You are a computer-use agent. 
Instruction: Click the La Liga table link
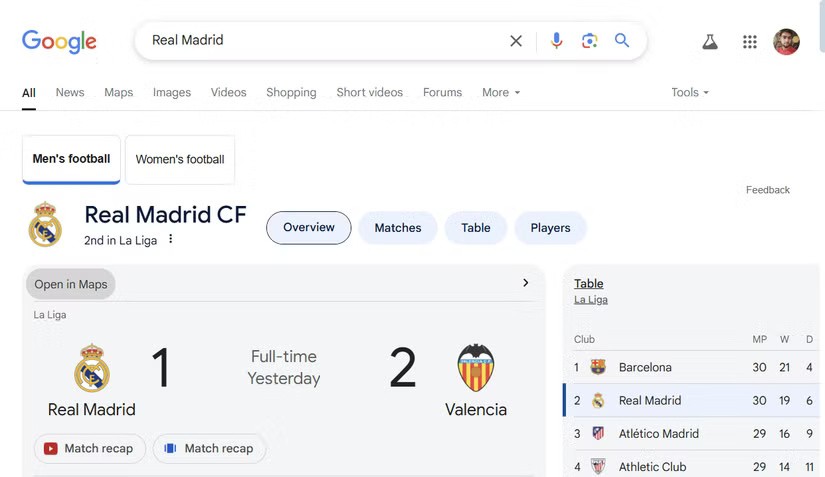pos(591,300)
